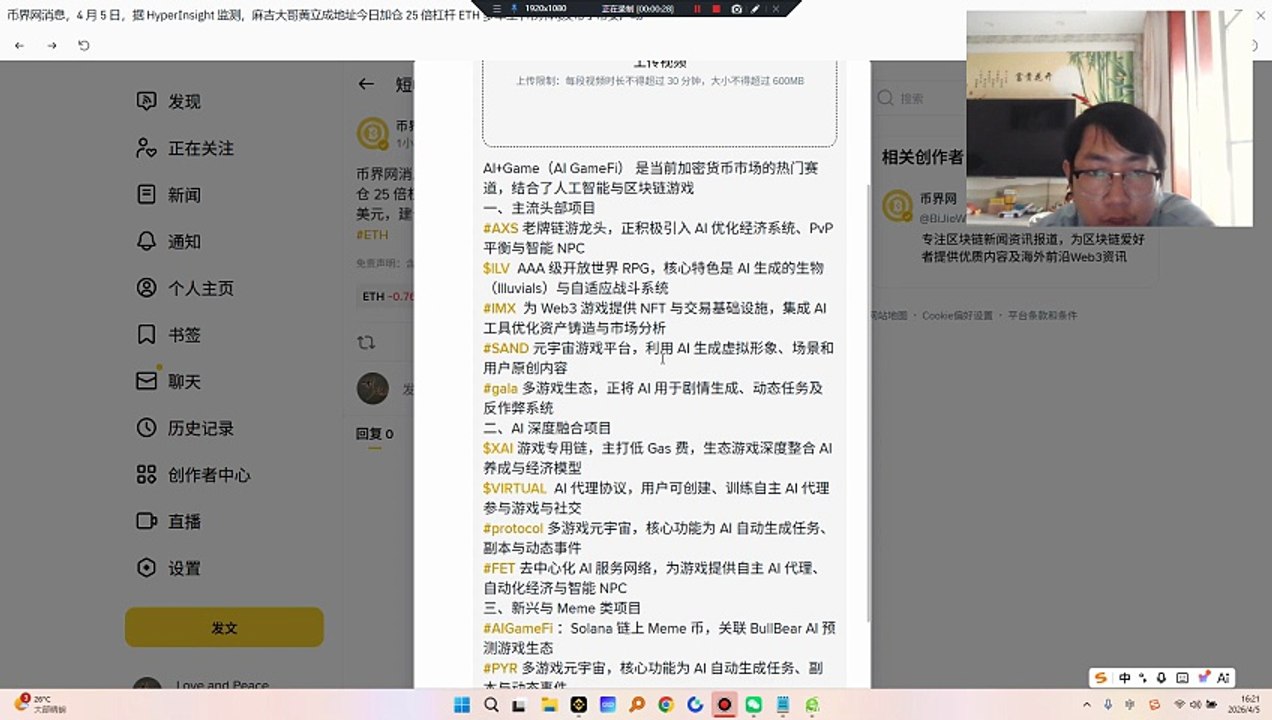Image resolution: width=1272 pixels, height=720 pixels.
Task: Click the recorder's blue pin icon
Action: tap(513, 8)
